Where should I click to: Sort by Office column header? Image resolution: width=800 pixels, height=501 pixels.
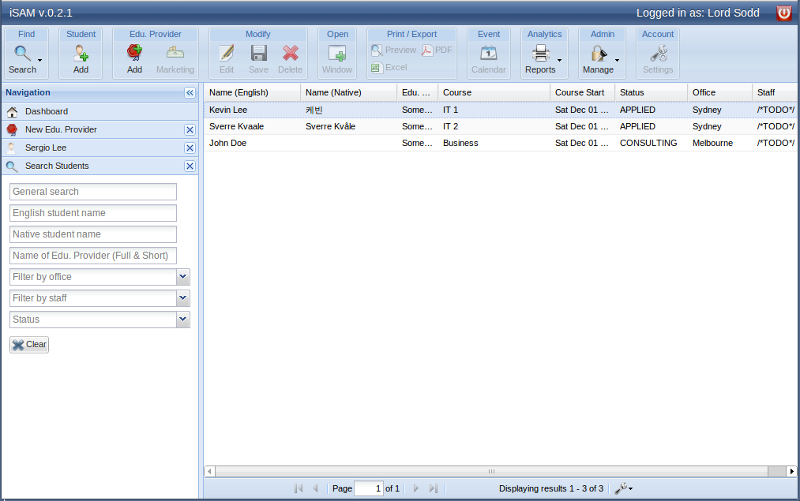pos(719,93)
